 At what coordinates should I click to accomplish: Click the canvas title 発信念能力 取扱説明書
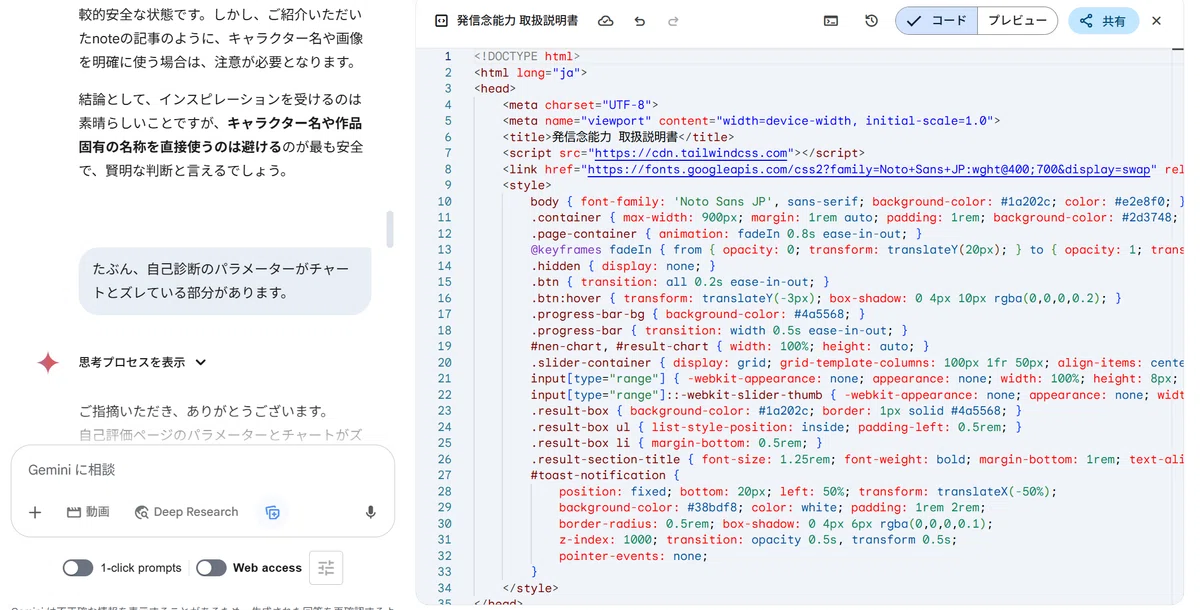(x=517, y=21)
